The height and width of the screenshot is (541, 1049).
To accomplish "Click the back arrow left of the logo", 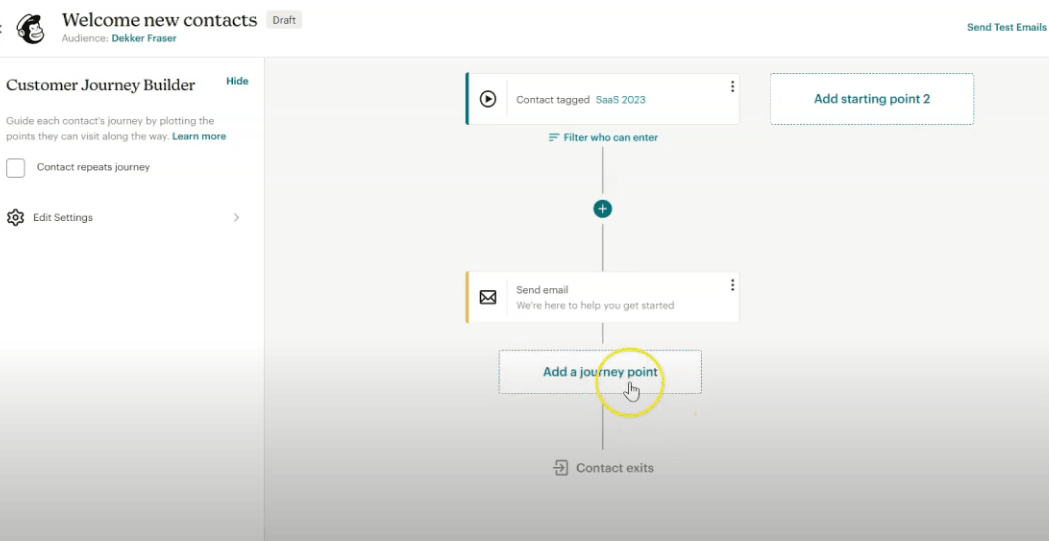I will tap(2, 29).
